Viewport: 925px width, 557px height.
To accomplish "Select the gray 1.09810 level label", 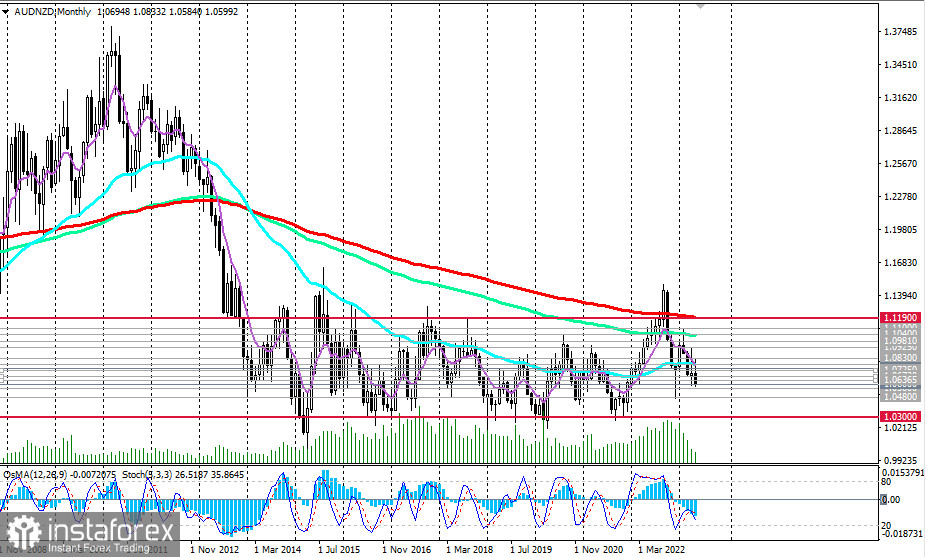I will 898,340.
